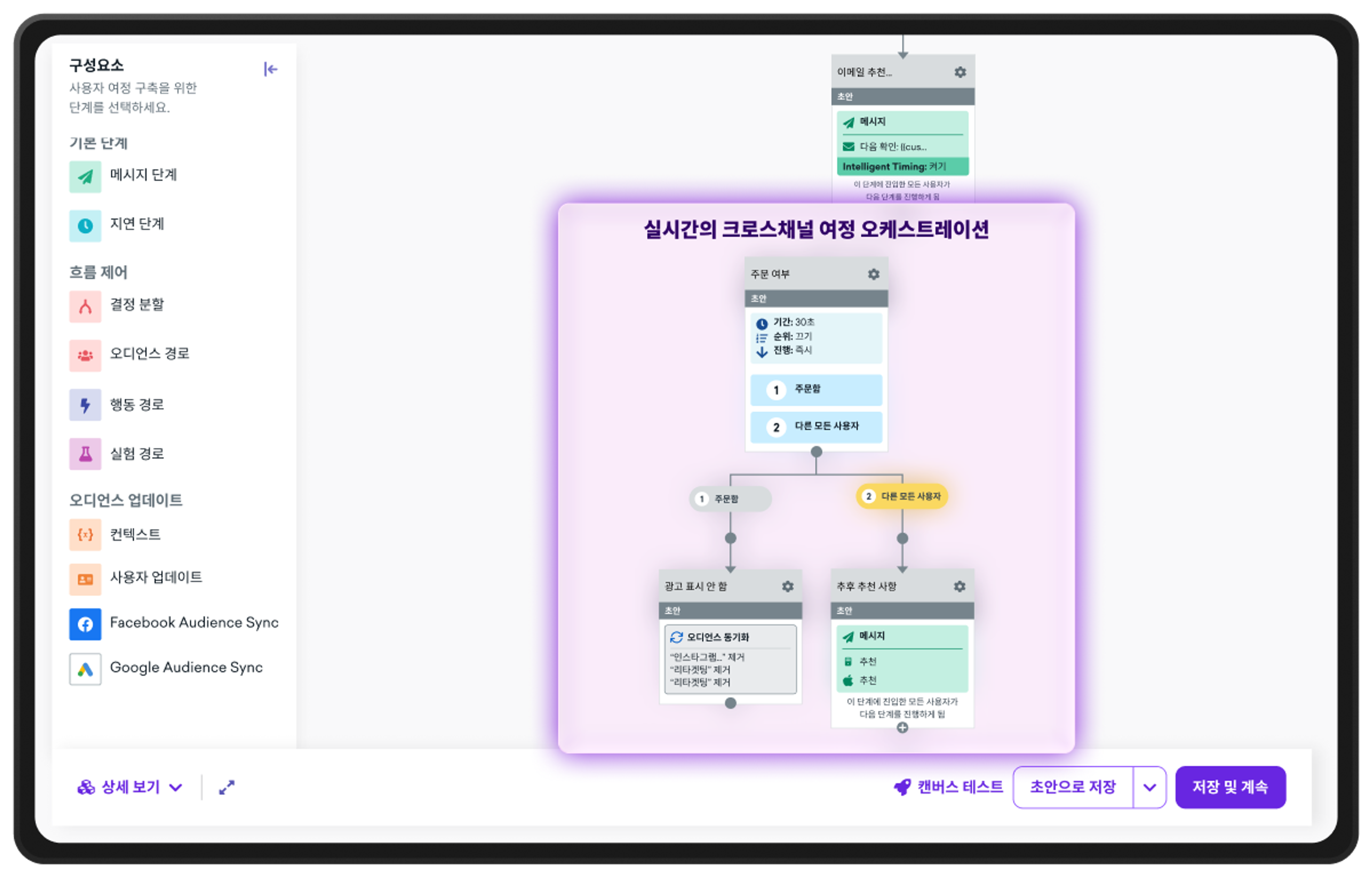Select the 결정 분할 split icon
The height and width of the screenshot is (879, 1372).
point(85,306)
